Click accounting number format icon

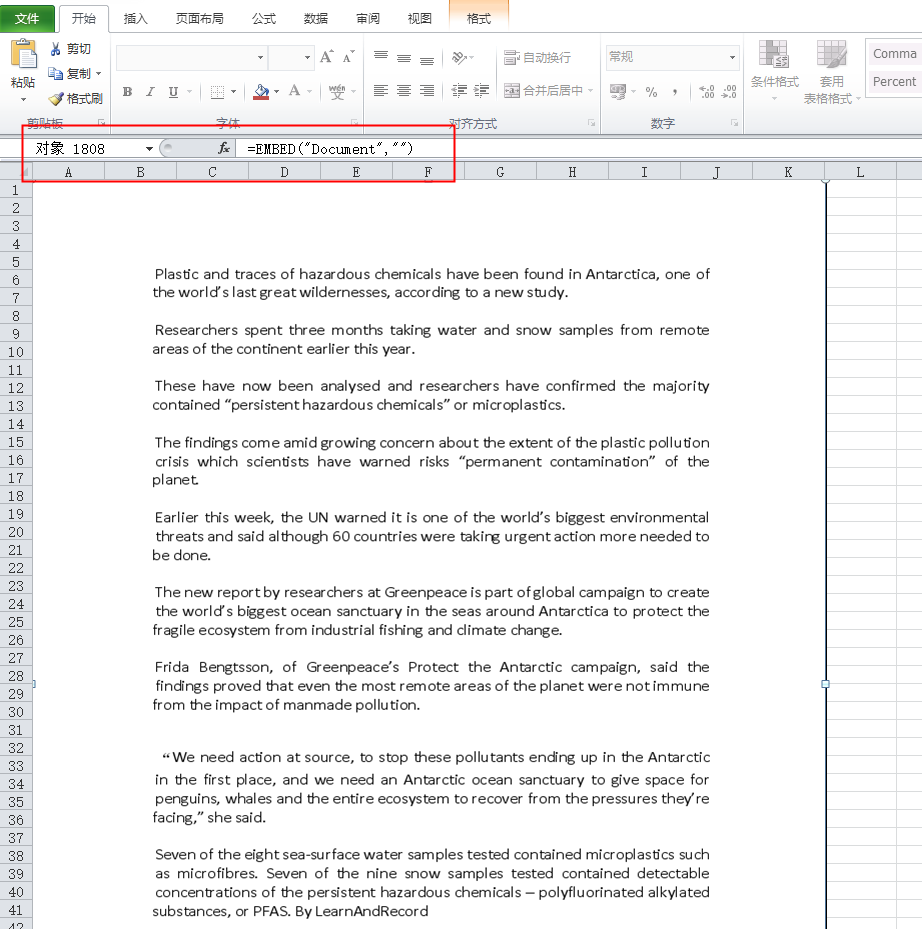pyautogui.click(x=618, y=91)
